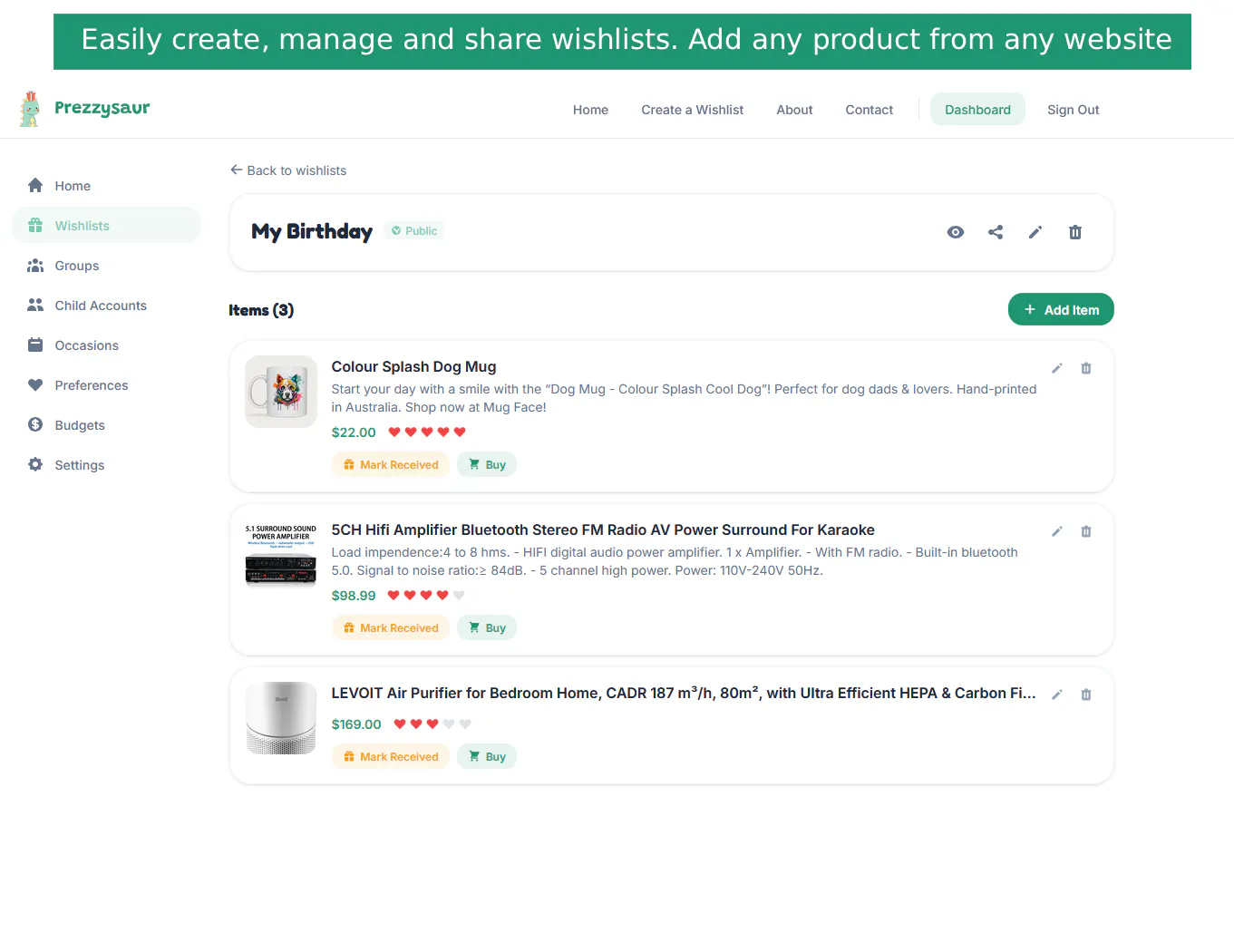This screenshot has height=952, width=1234.
Task: Share the My Birthday wishlist
Action: coord(996,232)
